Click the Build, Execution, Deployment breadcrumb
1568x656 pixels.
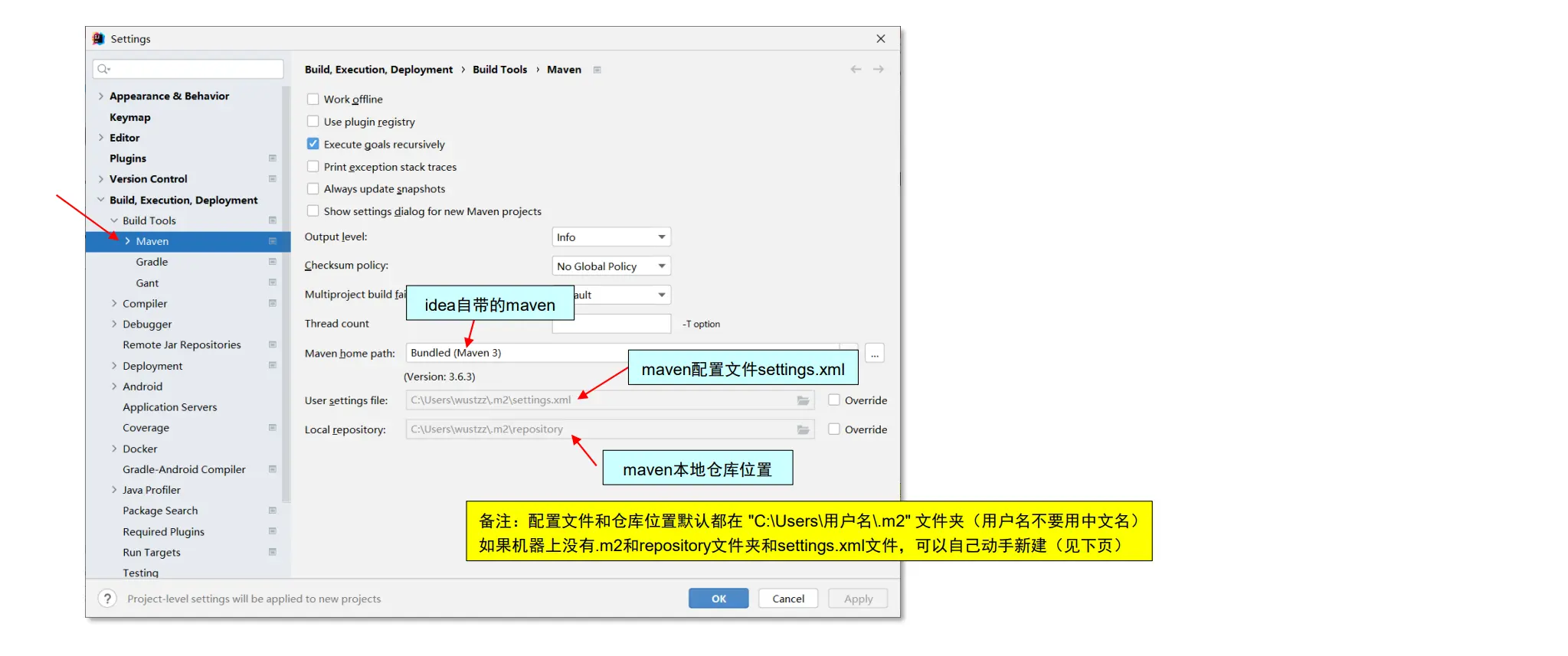point(378,70)
